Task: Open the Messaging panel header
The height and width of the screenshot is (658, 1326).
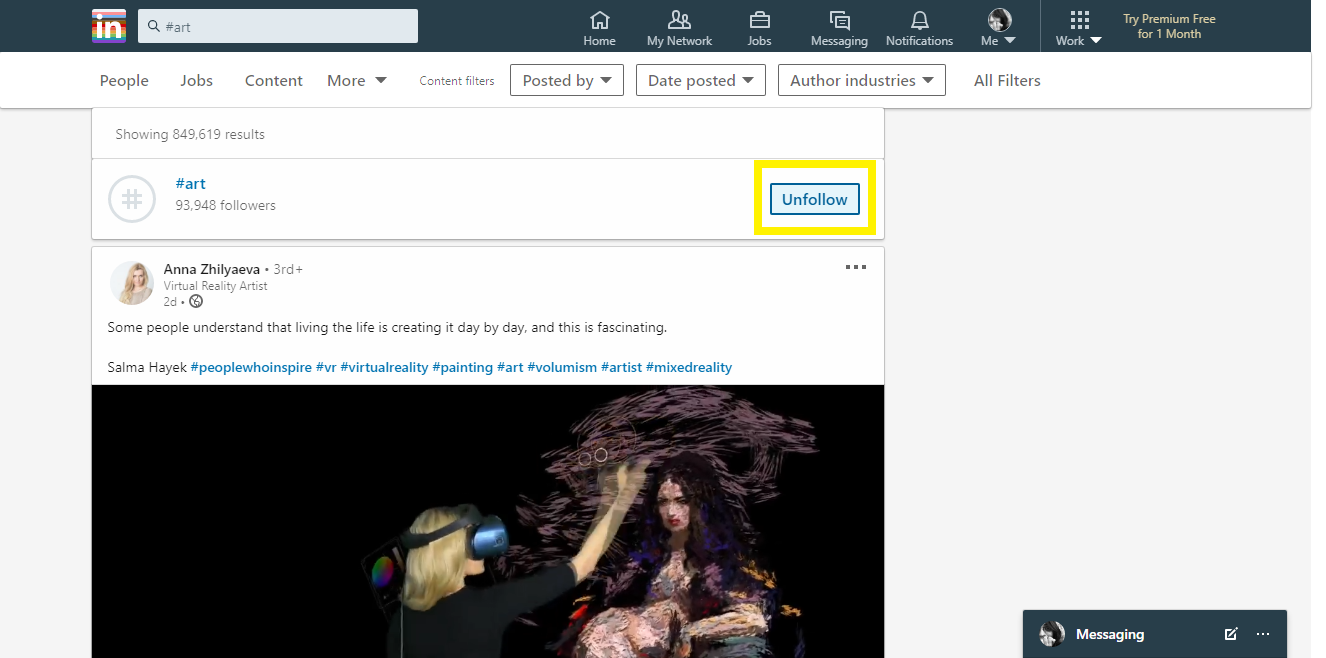Action: click(x=1155, y=634)
